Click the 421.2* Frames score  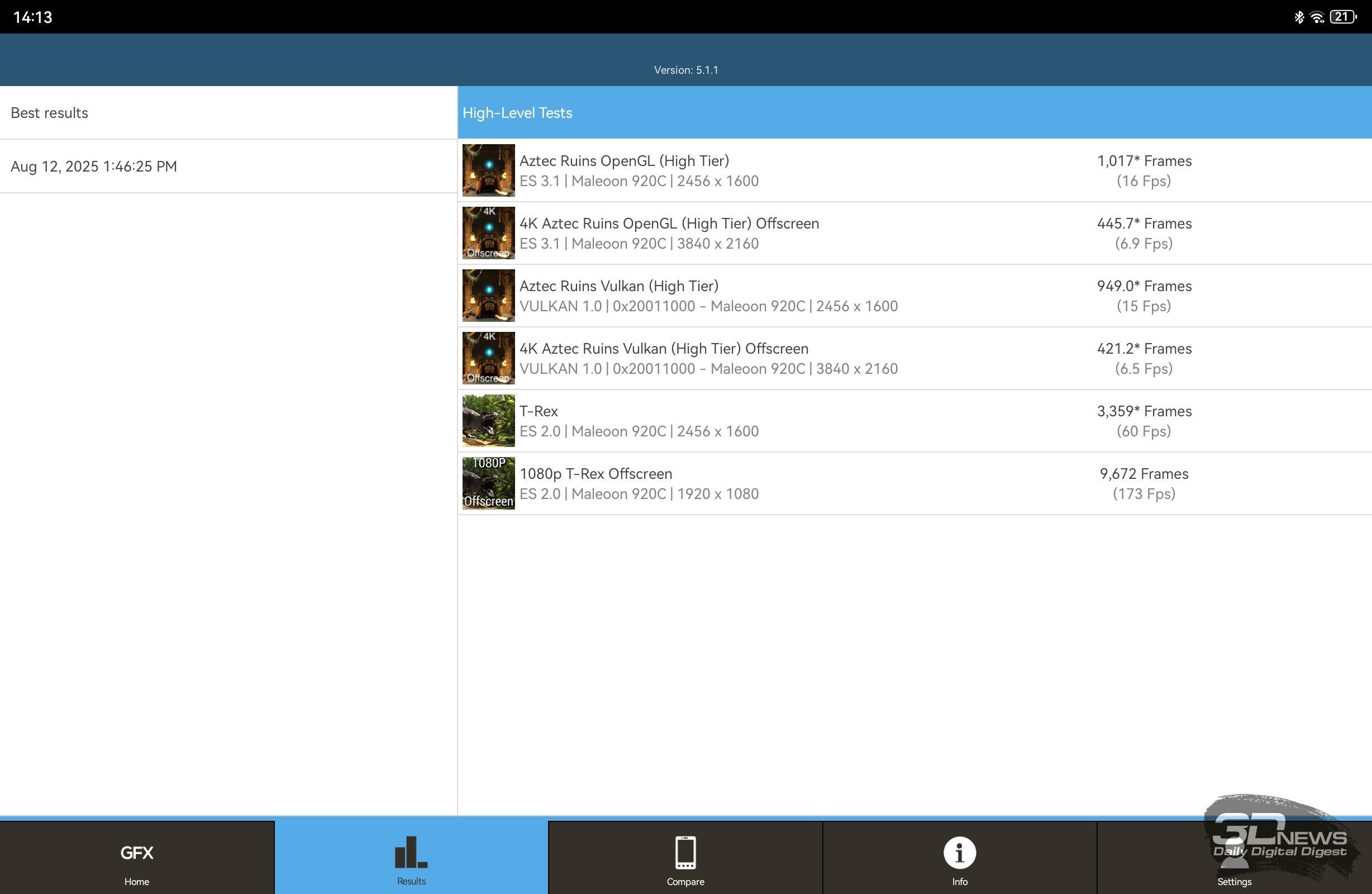1144,348
